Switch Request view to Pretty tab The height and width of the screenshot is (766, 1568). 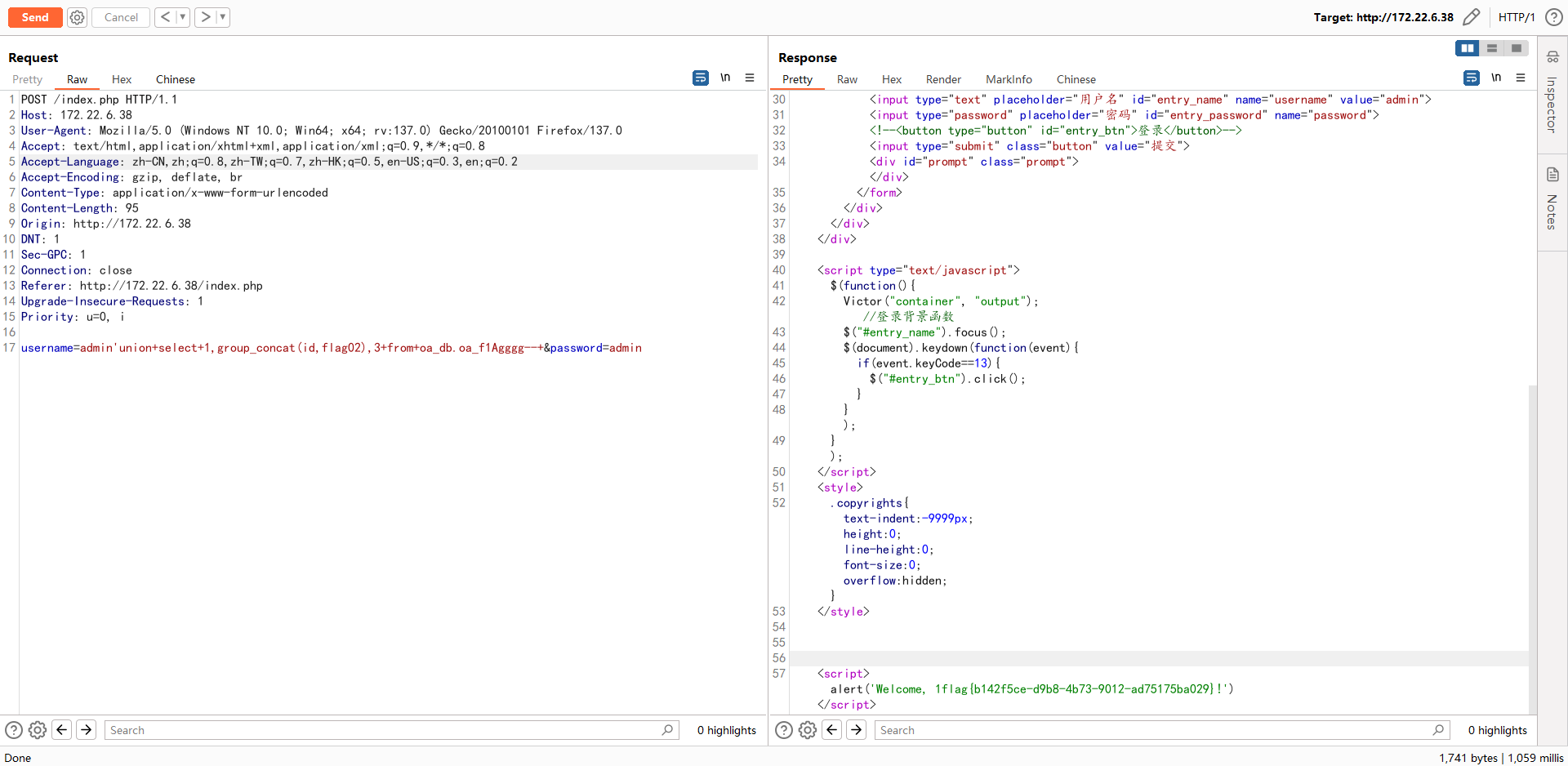pos(27,79)
